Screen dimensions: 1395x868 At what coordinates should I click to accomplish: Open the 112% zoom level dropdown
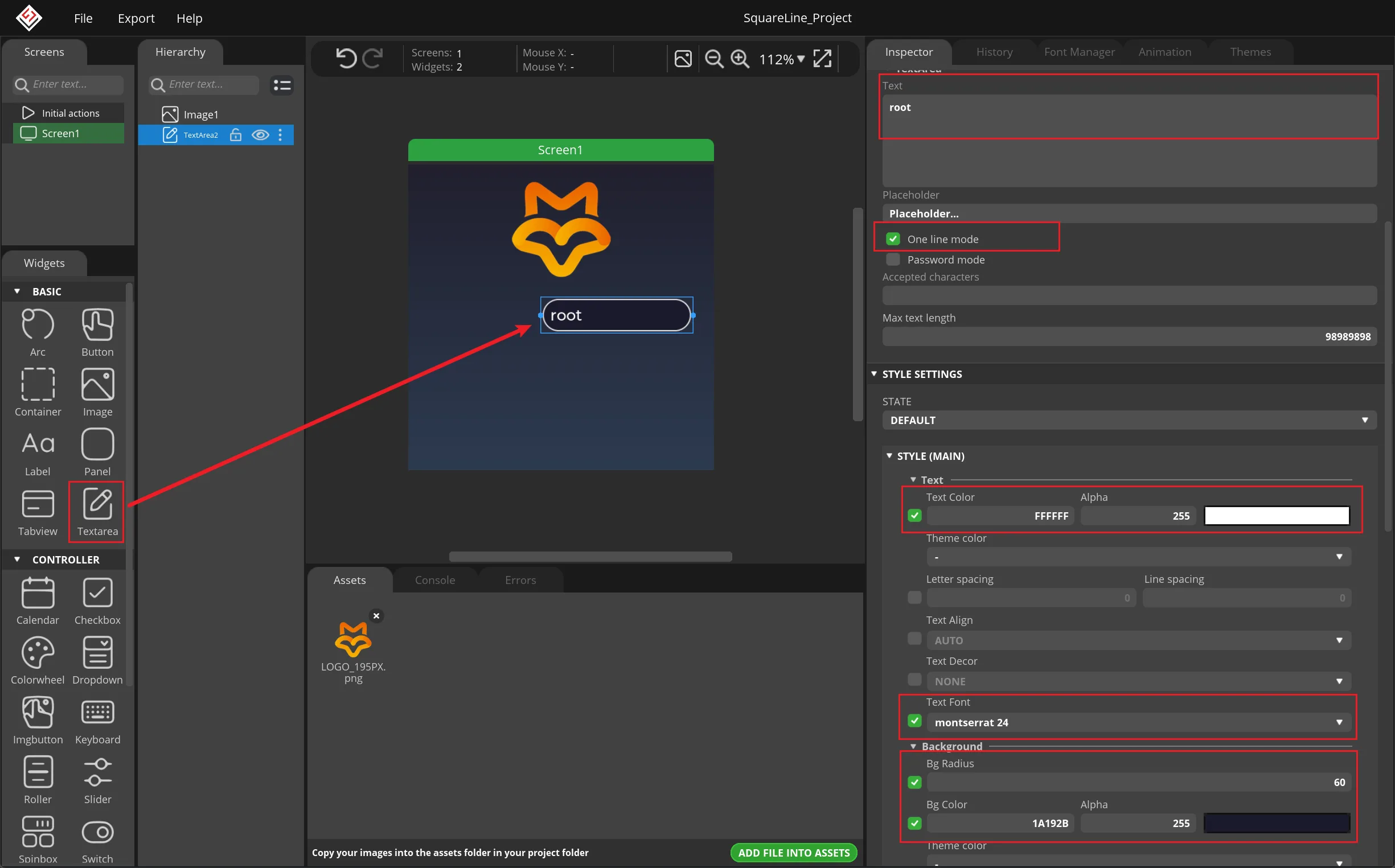point(782,59)
